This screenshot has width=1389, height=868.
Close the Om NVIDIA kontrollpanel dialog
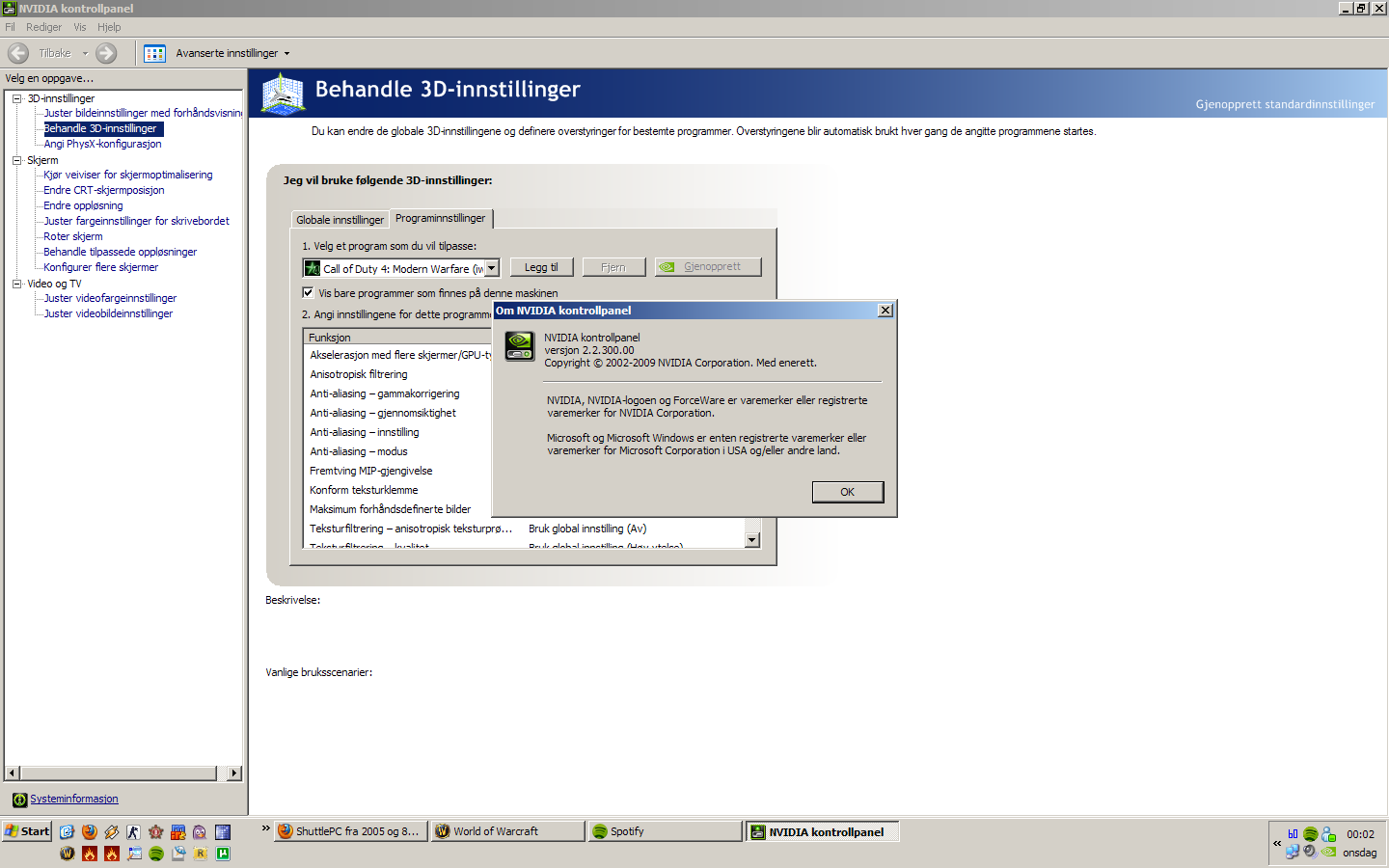(x=885, y=311)
